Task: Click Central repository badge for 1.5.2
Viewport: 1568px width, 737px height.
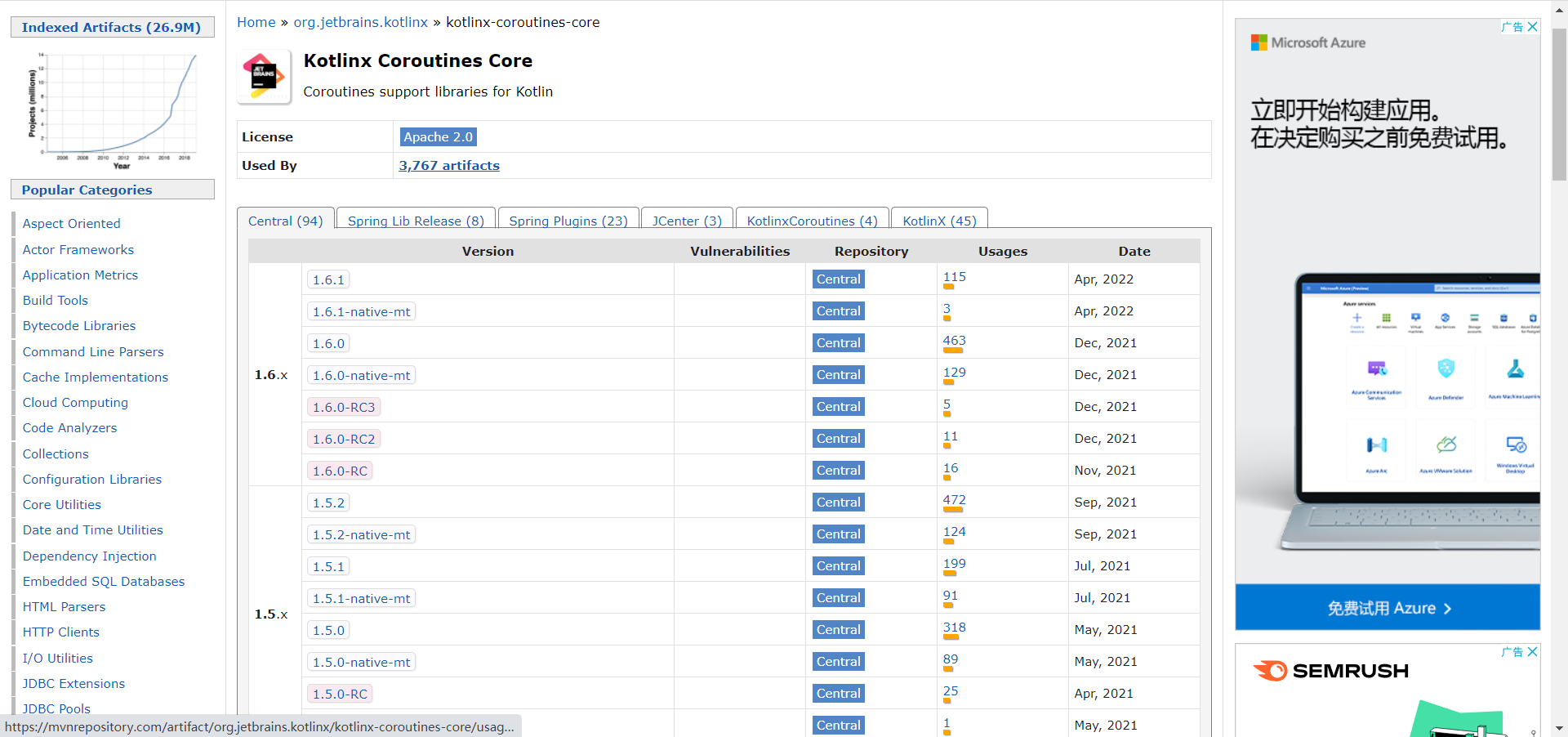Action: pos(838,502)
